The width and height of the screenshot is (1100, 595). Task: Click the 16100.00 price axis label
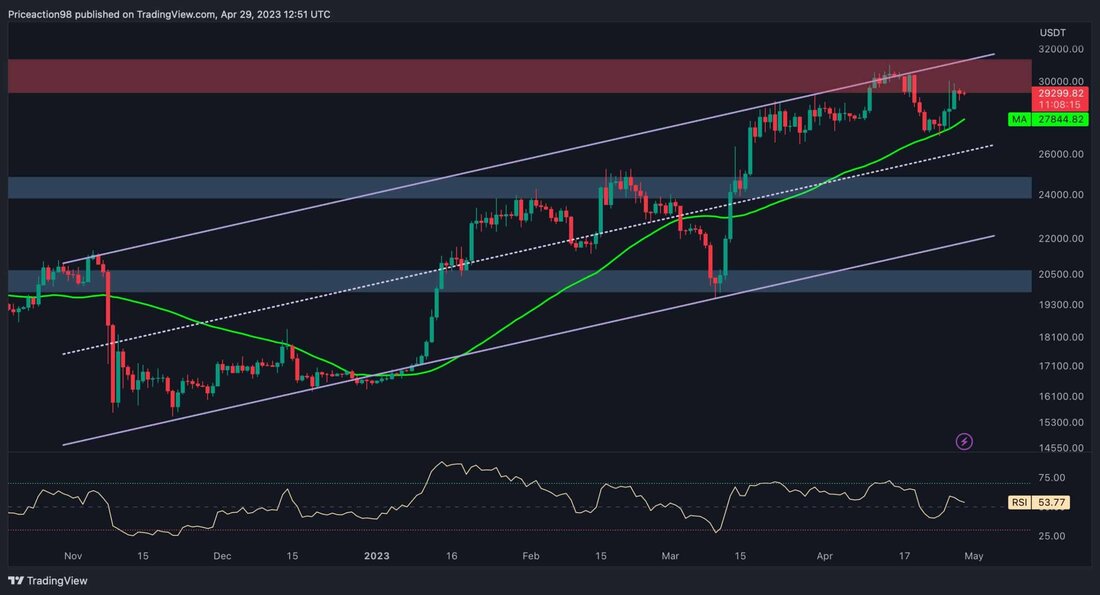click(1061, 396)
